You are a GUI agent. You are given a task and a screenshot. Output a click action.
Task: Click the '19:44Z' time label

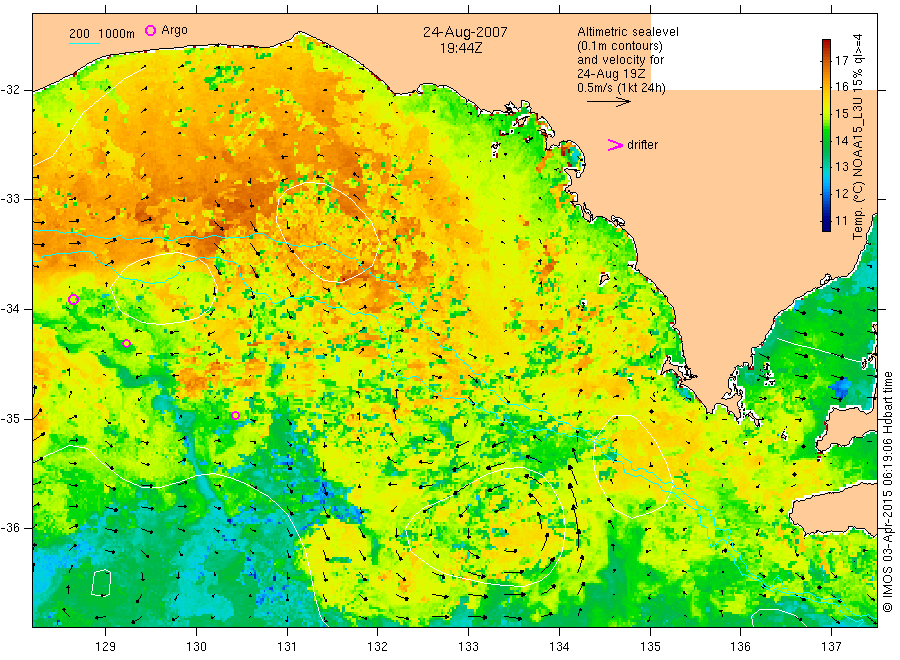tap(461, 48)
